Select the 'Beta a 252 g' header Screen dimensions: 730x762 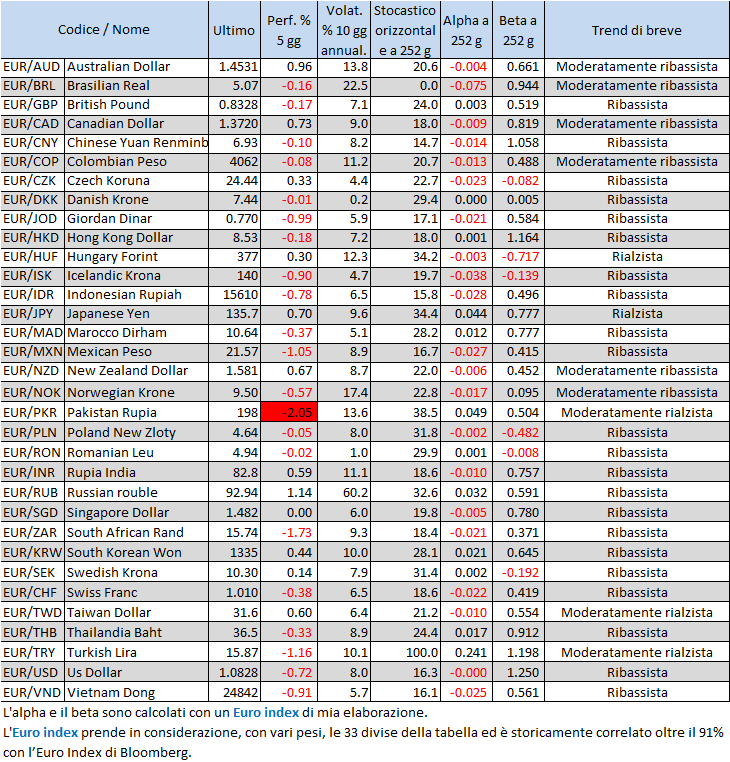[518, 30]
